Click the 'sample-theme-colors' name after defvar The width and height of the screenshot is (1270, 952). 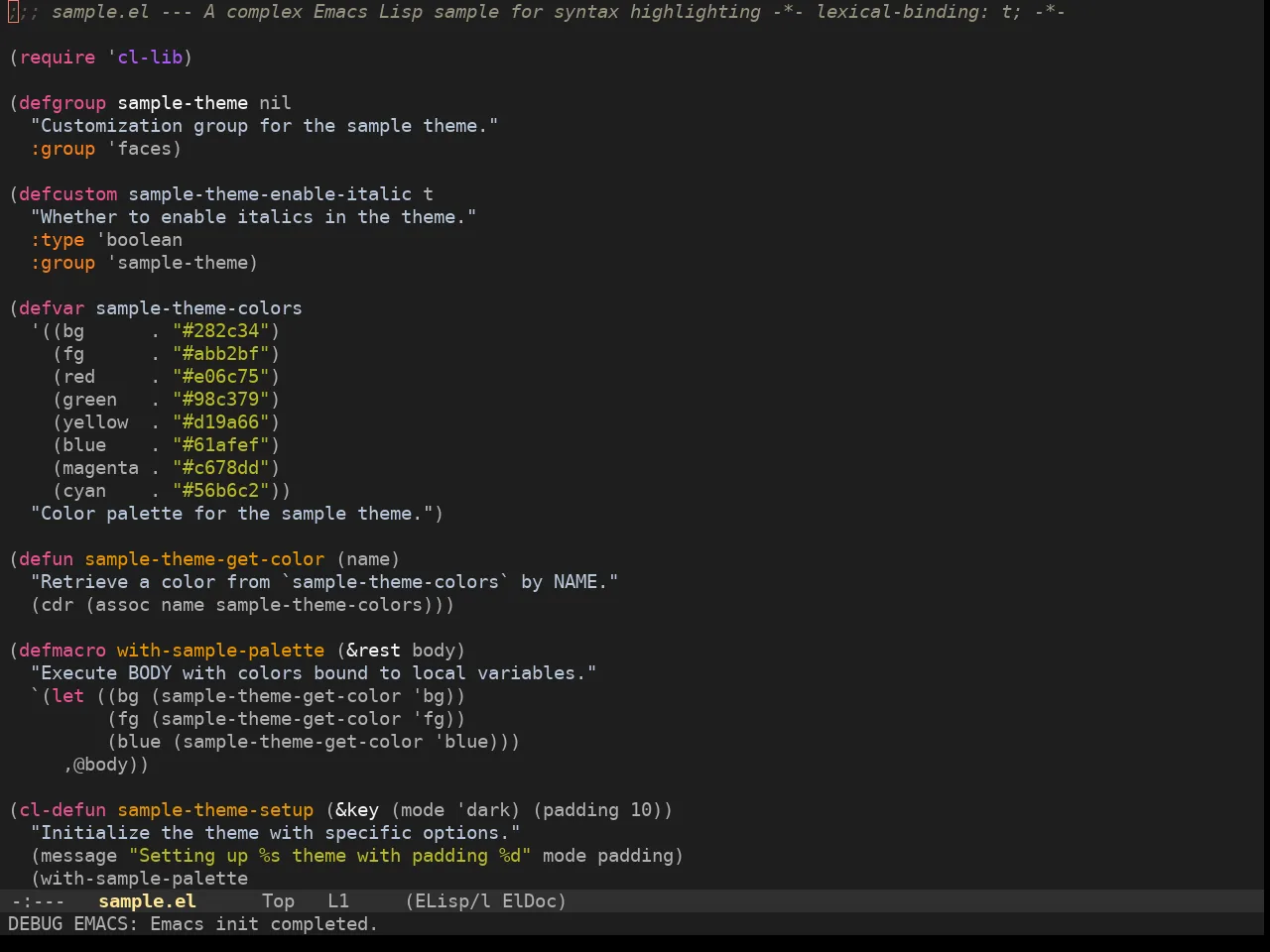click(x=199, y=307)
